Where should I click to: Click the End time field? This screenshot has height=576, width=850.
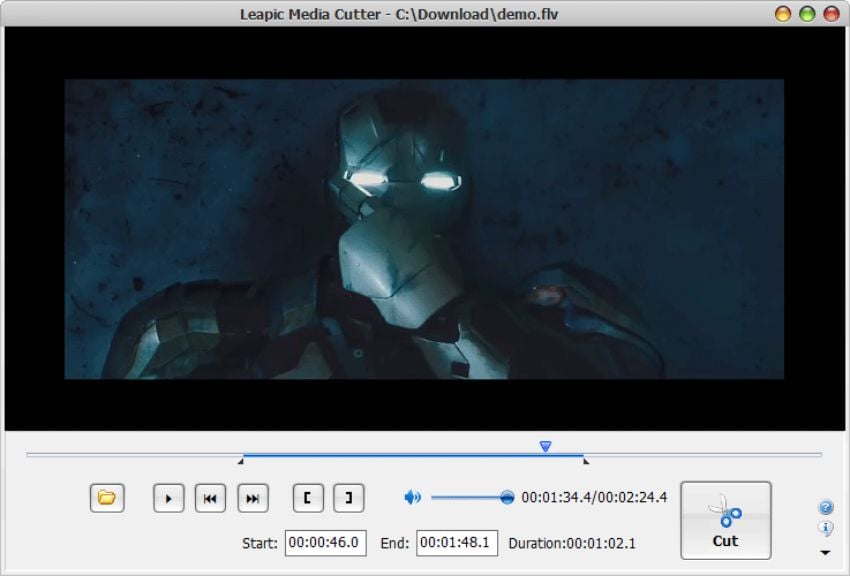coord(457,543)
